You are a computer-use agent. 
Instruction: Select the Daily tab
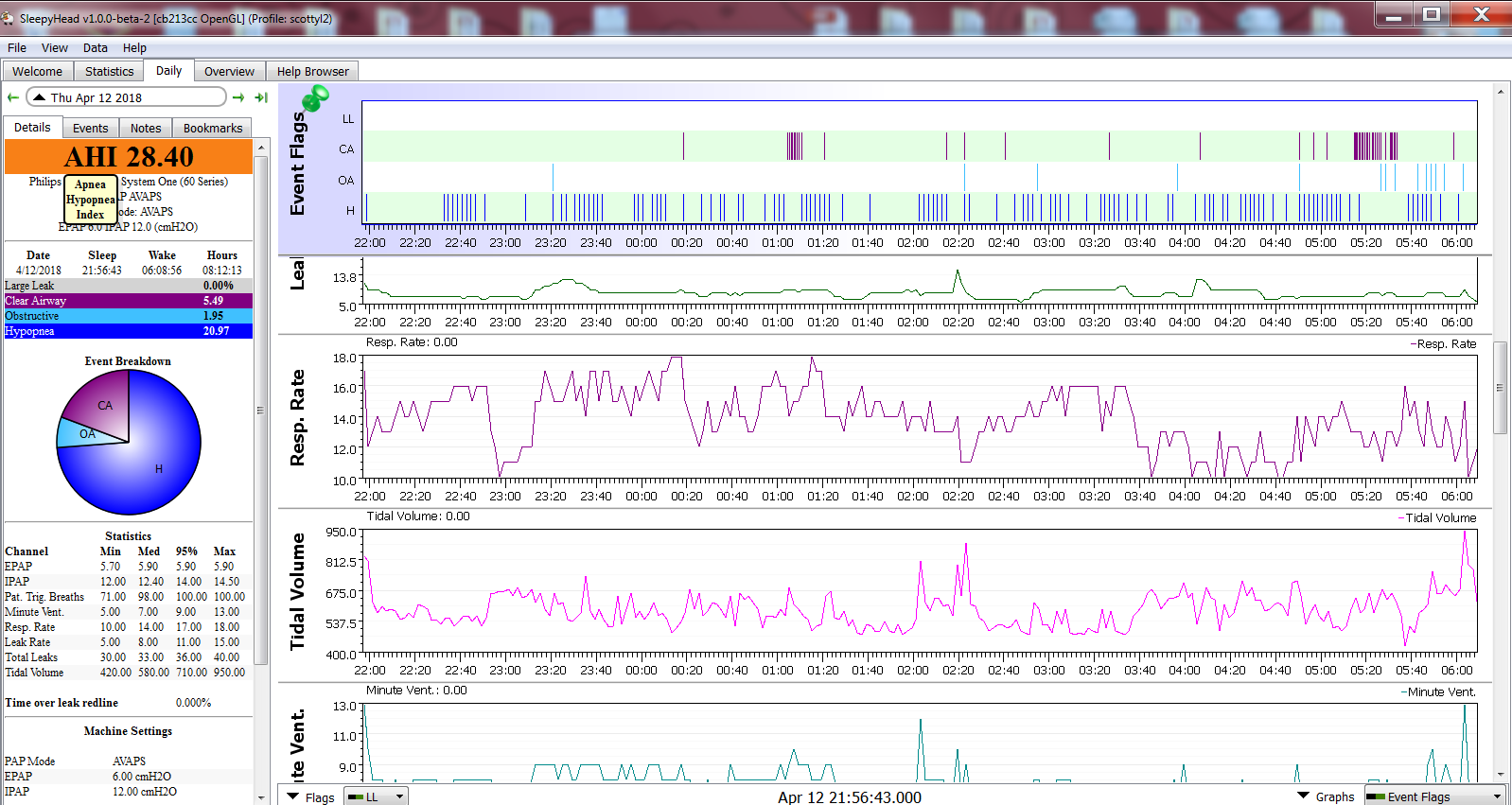click(168, 70)
